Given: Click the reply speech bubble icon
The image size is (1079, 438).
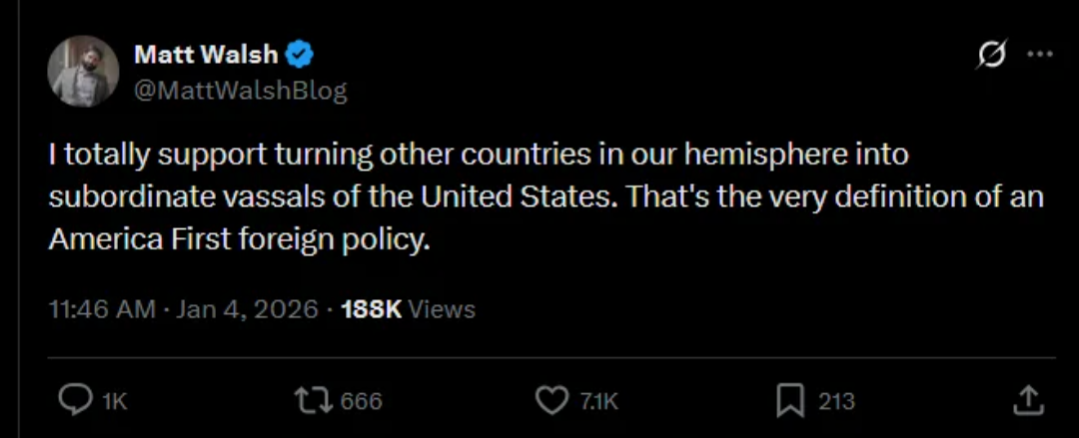Looking at the screenshot, I should (74, 401).
